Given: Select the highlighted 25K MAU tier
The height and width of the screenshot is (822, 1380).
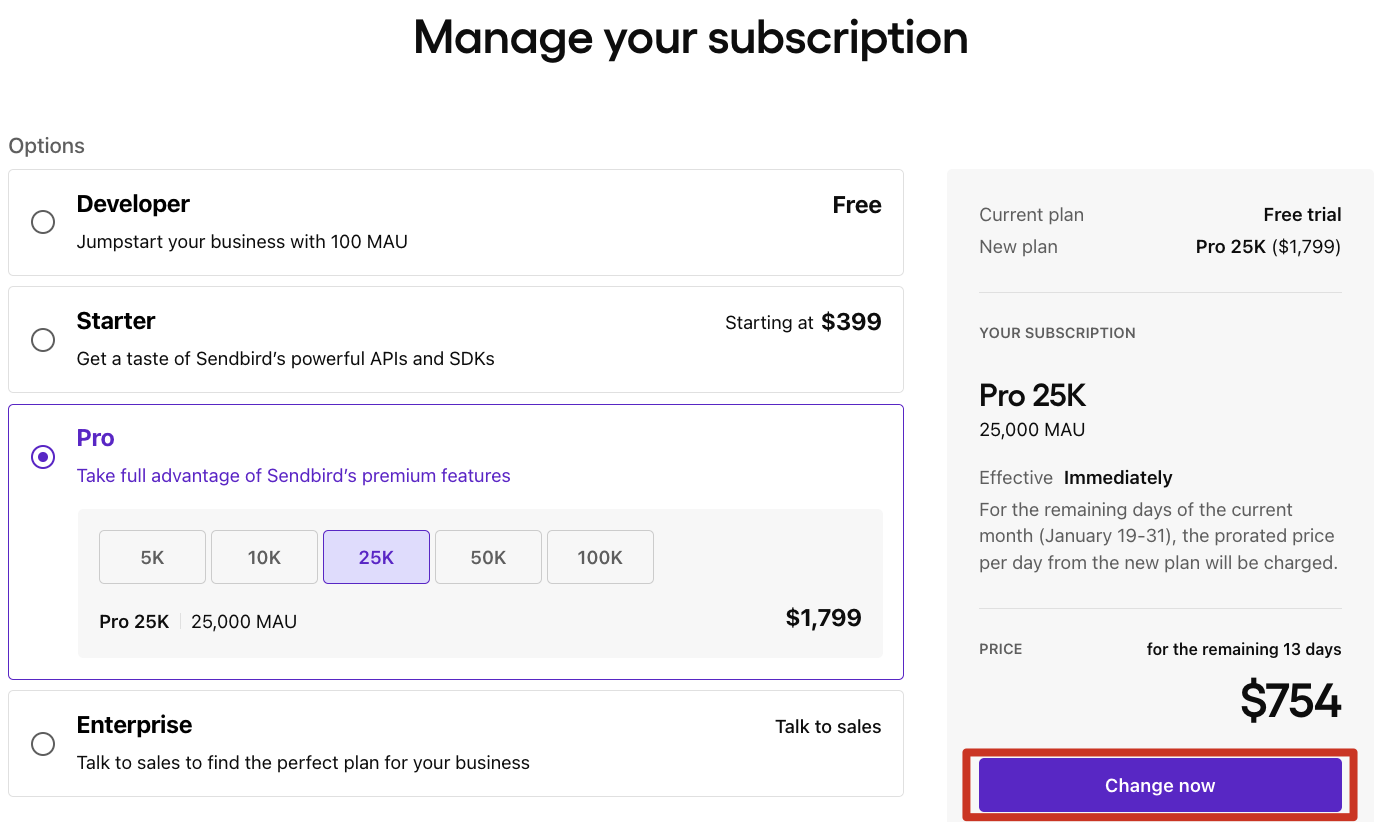Looking at the screenshot, I should (376, 557).
